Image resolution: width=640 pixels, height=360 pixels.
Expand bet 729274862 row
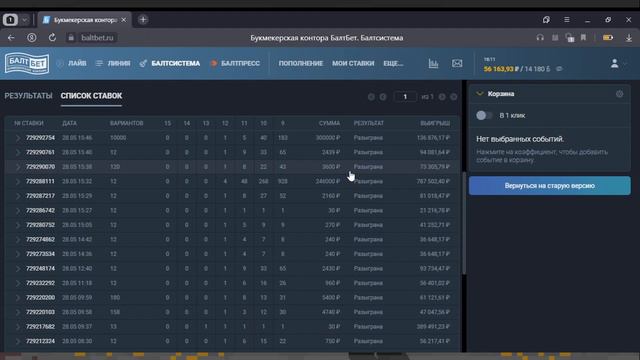18,240
